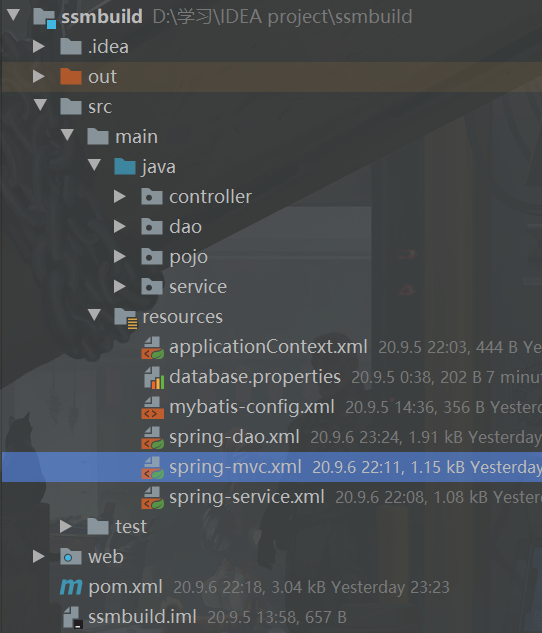
Task: Click the ssmbuild.iml file icon
Action: (x=73, y=617)
